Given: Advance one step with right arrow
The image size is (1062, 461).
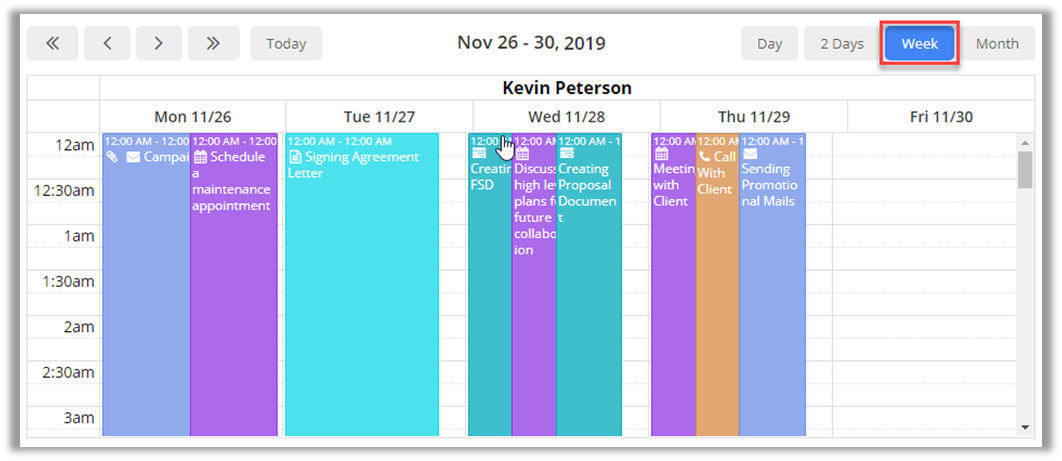Looking at the screenshot, I should [158, 43].
